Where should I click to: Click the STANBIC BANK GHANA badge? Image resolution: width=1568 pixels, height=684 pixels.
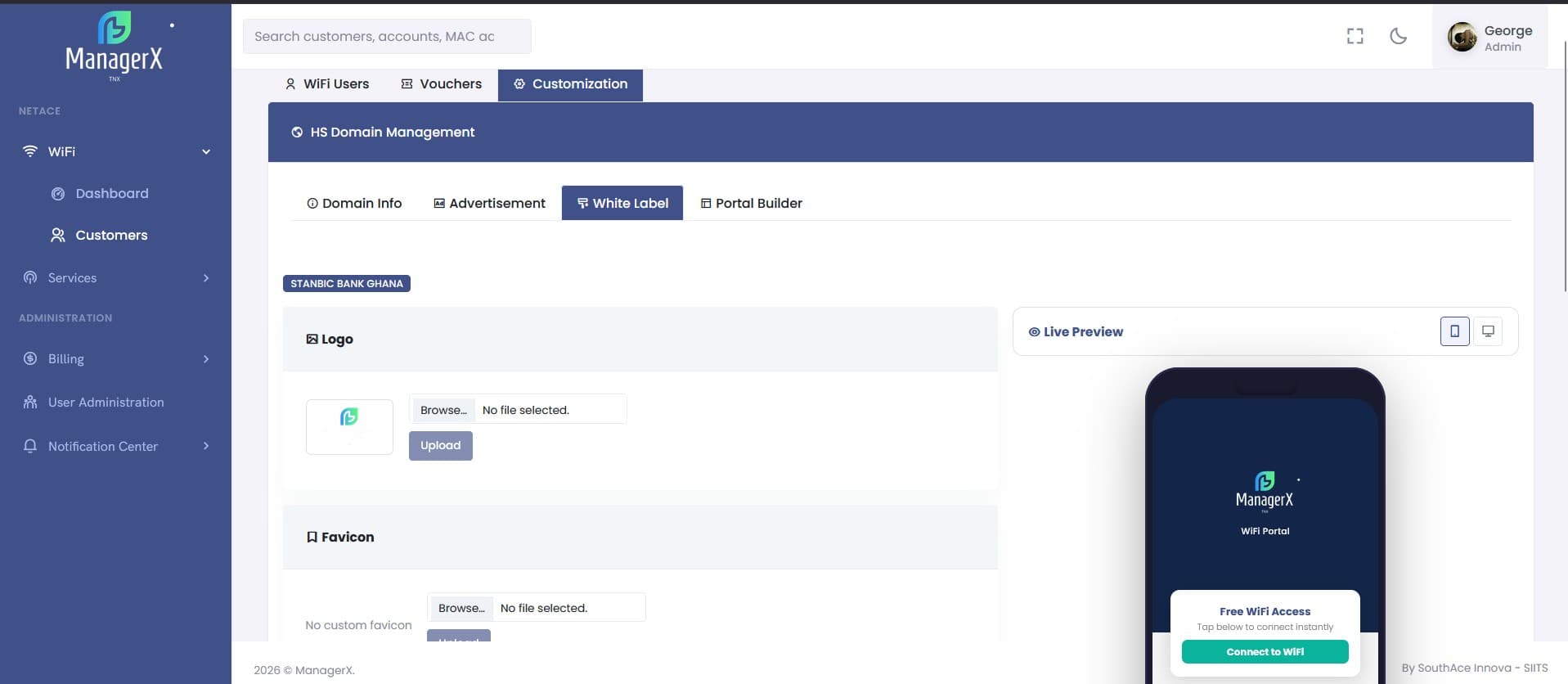click(x=347, y=284)
